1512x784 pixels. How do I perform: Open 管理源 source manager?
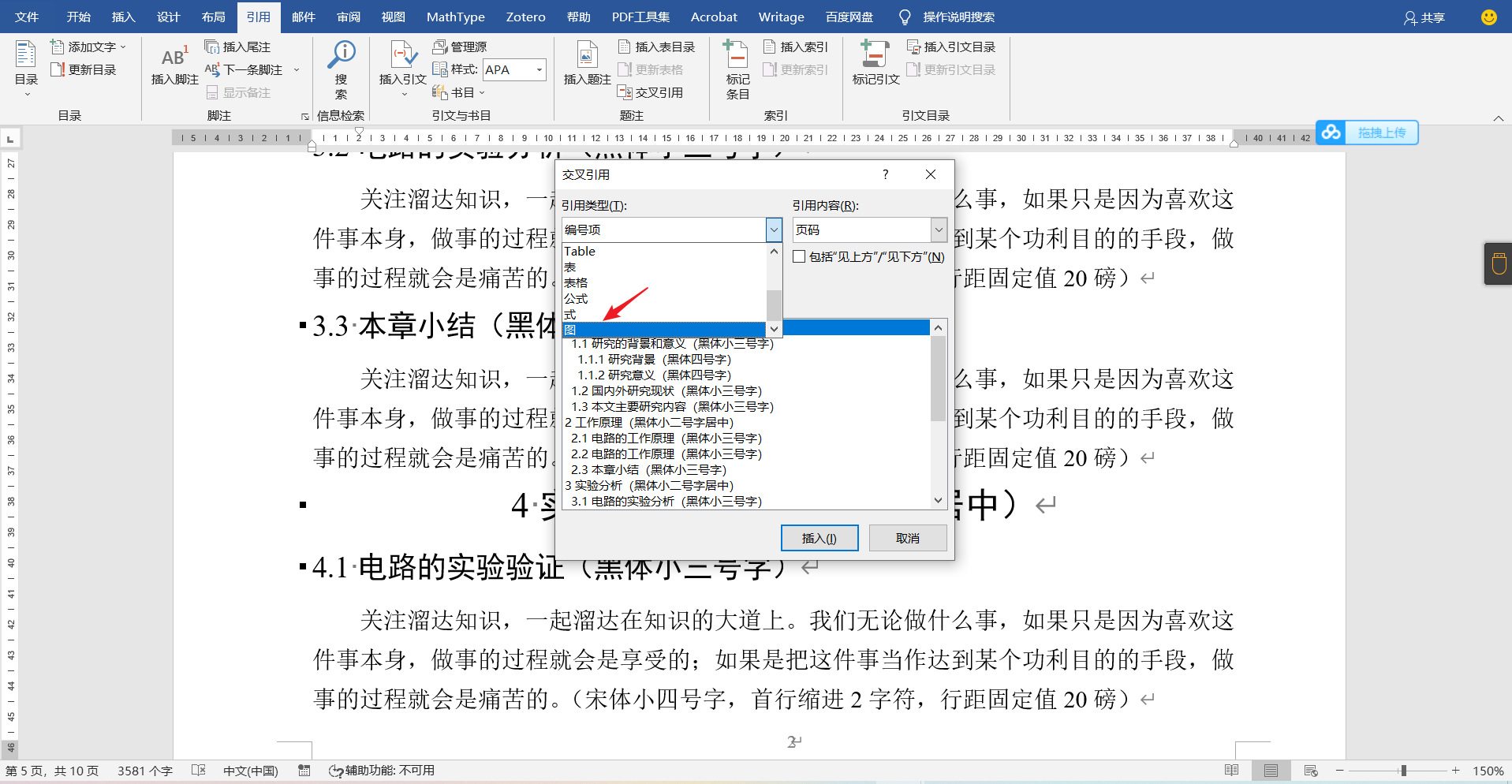click(460, 47)
